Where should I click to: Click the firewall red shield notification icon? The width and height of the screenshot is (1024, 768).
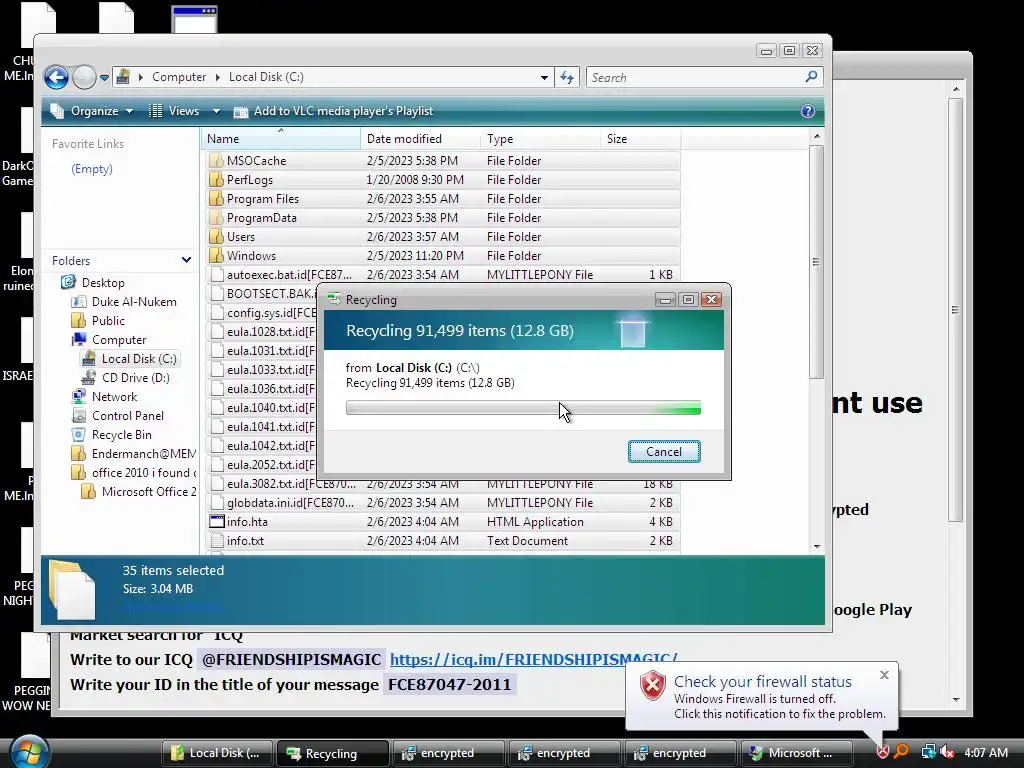tap(652, 686)
